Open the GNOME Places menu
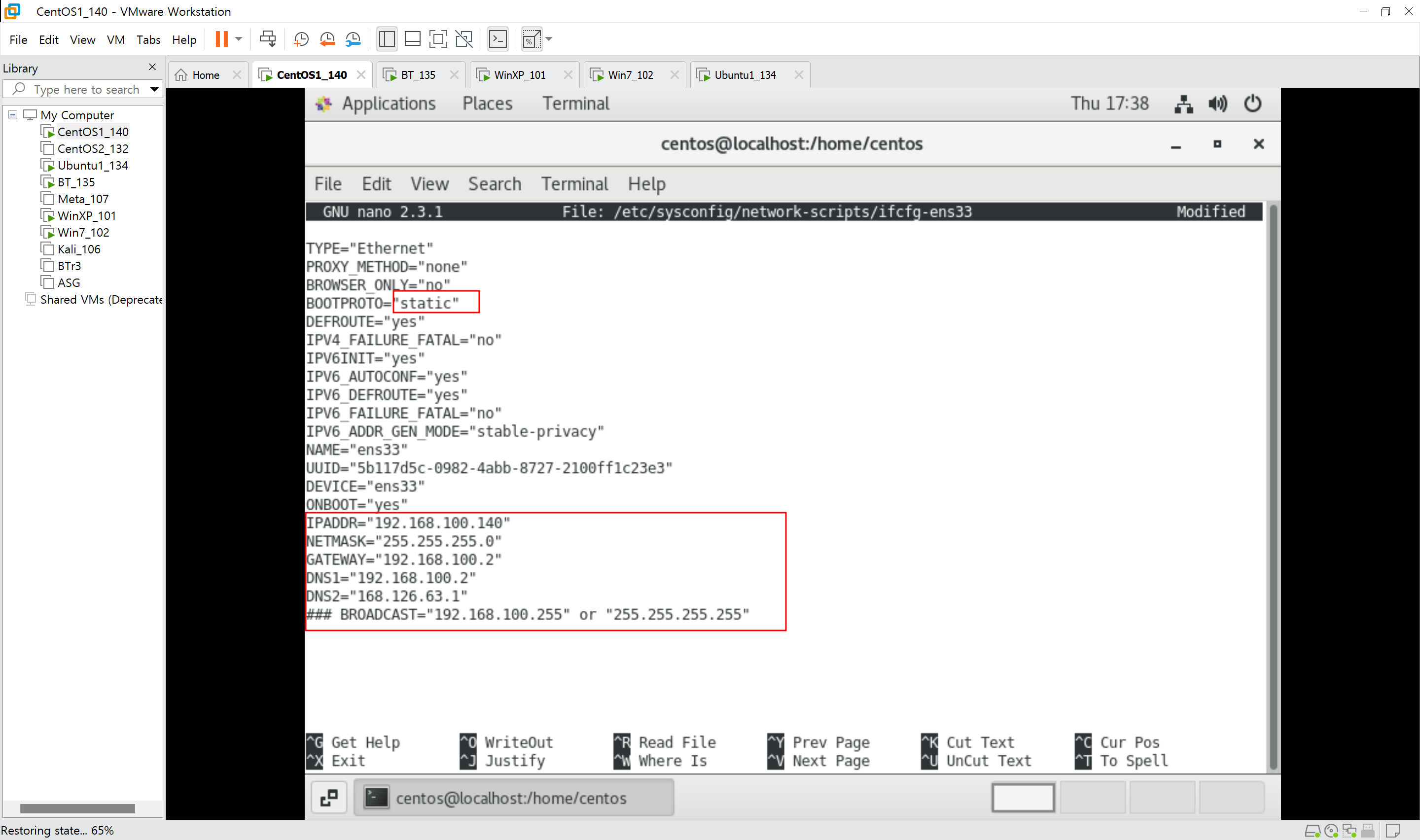Viewport: 1420px width, 840px height. (x=487, y=104)
